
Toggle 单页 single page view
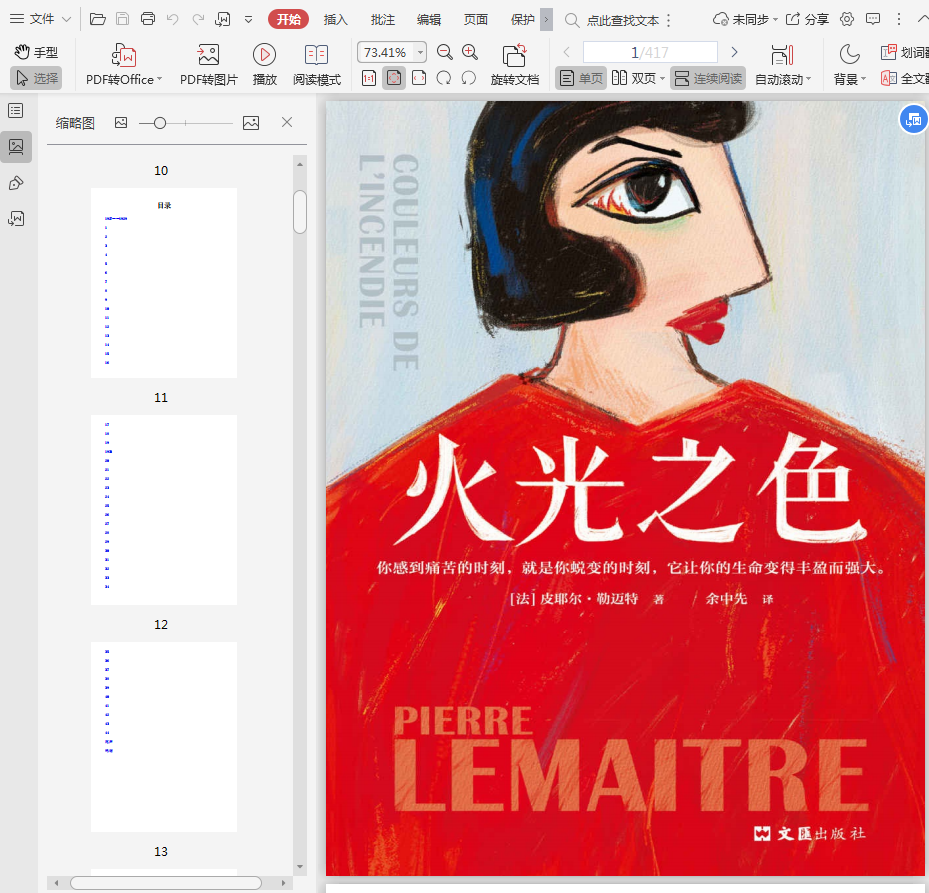pyautogui.click(x=581, y=78)
